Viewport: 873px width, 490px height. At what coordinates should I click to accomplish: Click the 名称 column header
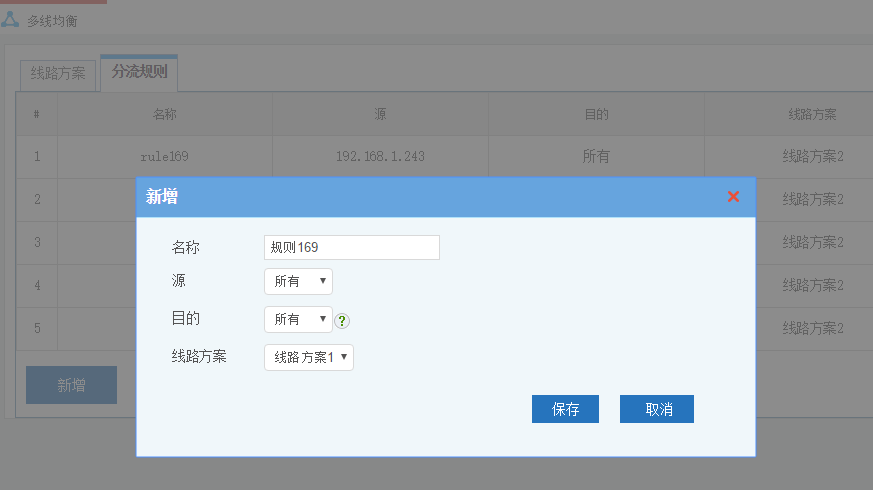pyautogui.click(x=165, y=114)
